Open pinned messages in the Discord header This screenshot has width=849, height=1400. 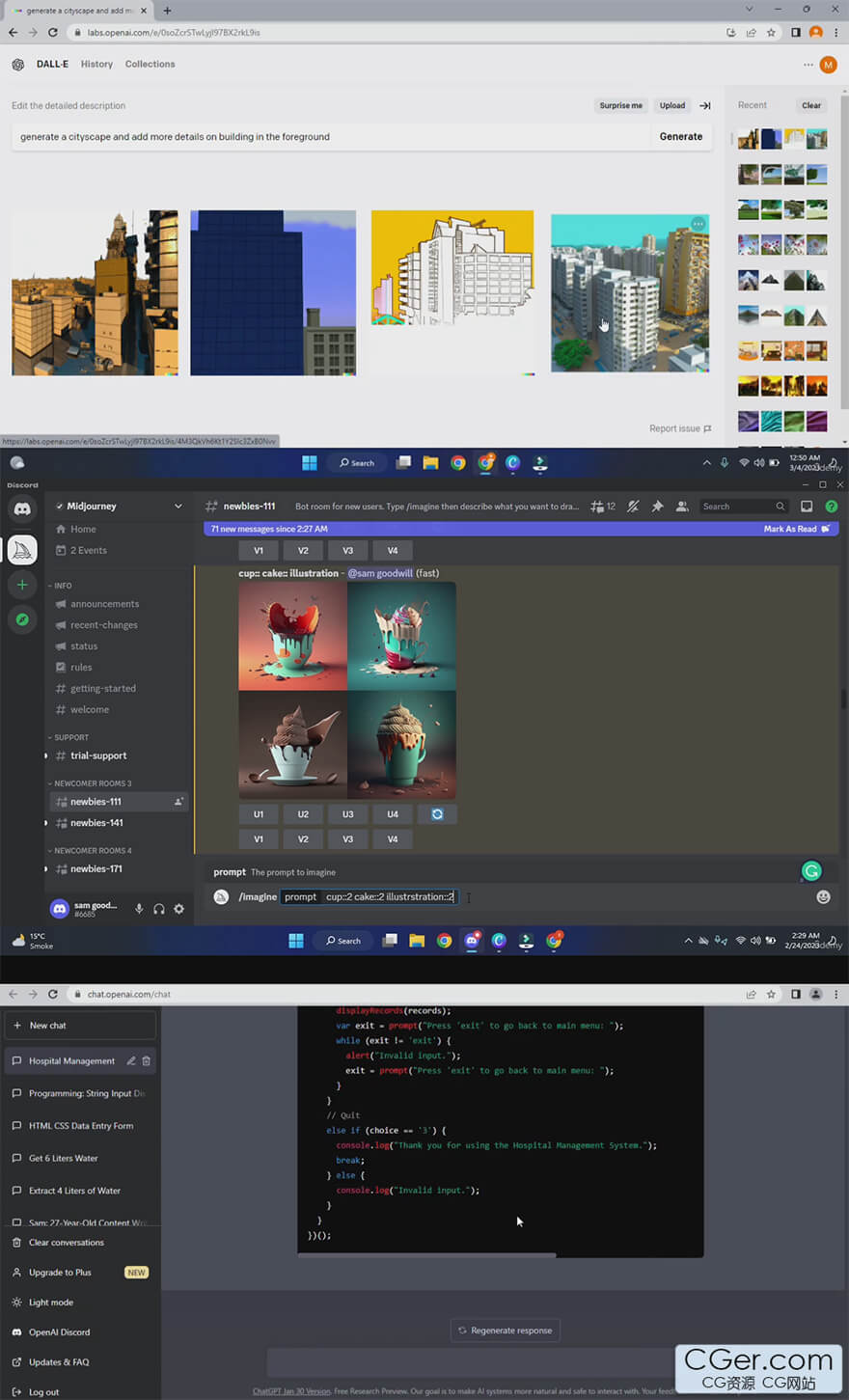657,506
